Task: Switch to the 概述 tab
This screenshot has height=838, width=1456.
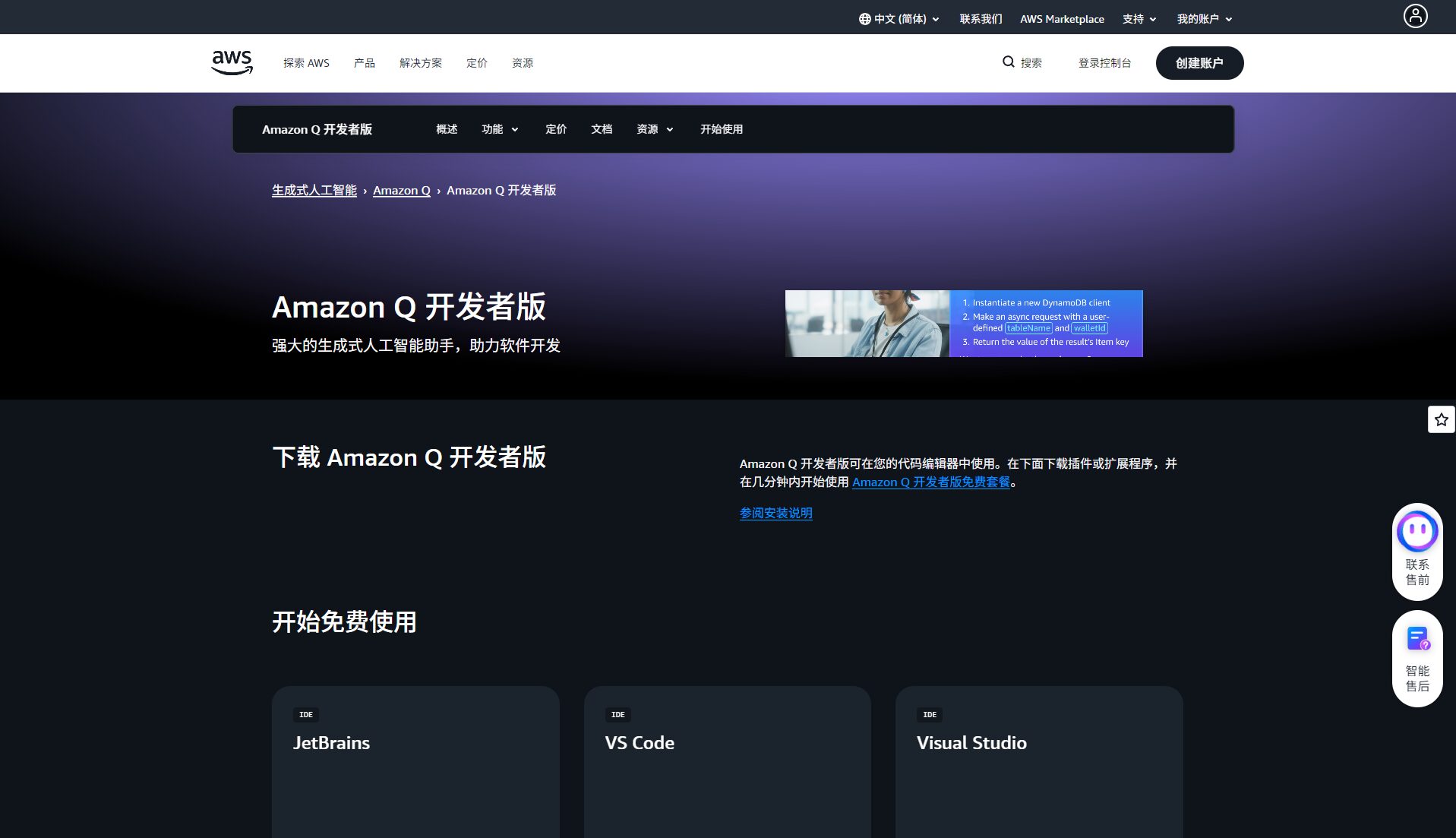Action: (x=446, y=129)
